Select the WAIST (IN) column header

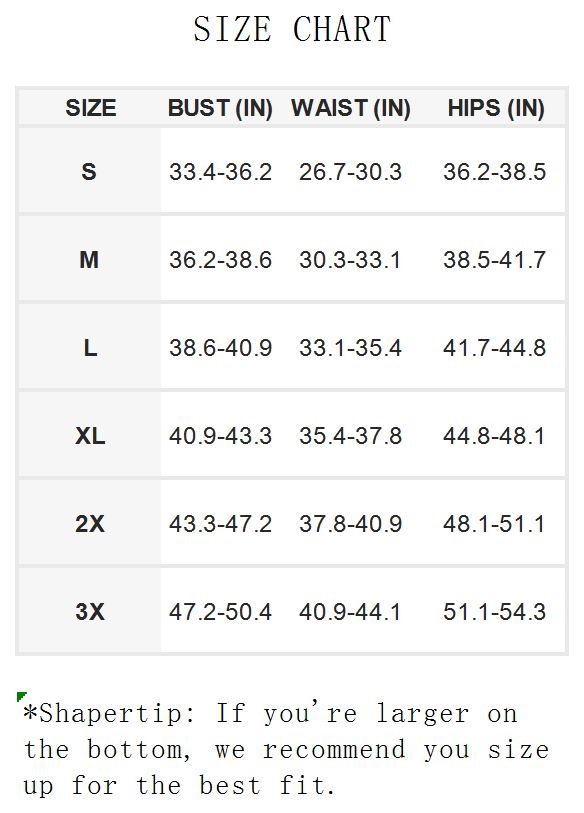coord(351,108)
